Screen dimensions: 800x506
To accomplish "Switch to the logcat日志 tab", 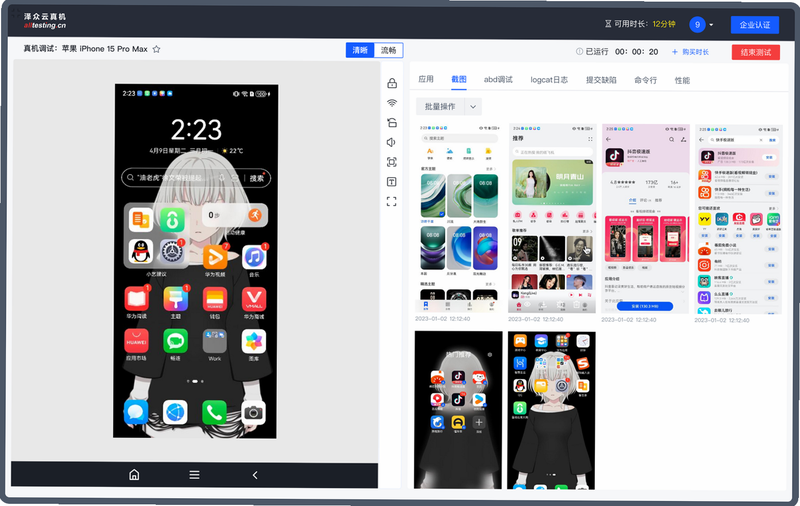I will pyautogui.click(x=549, y=80).
